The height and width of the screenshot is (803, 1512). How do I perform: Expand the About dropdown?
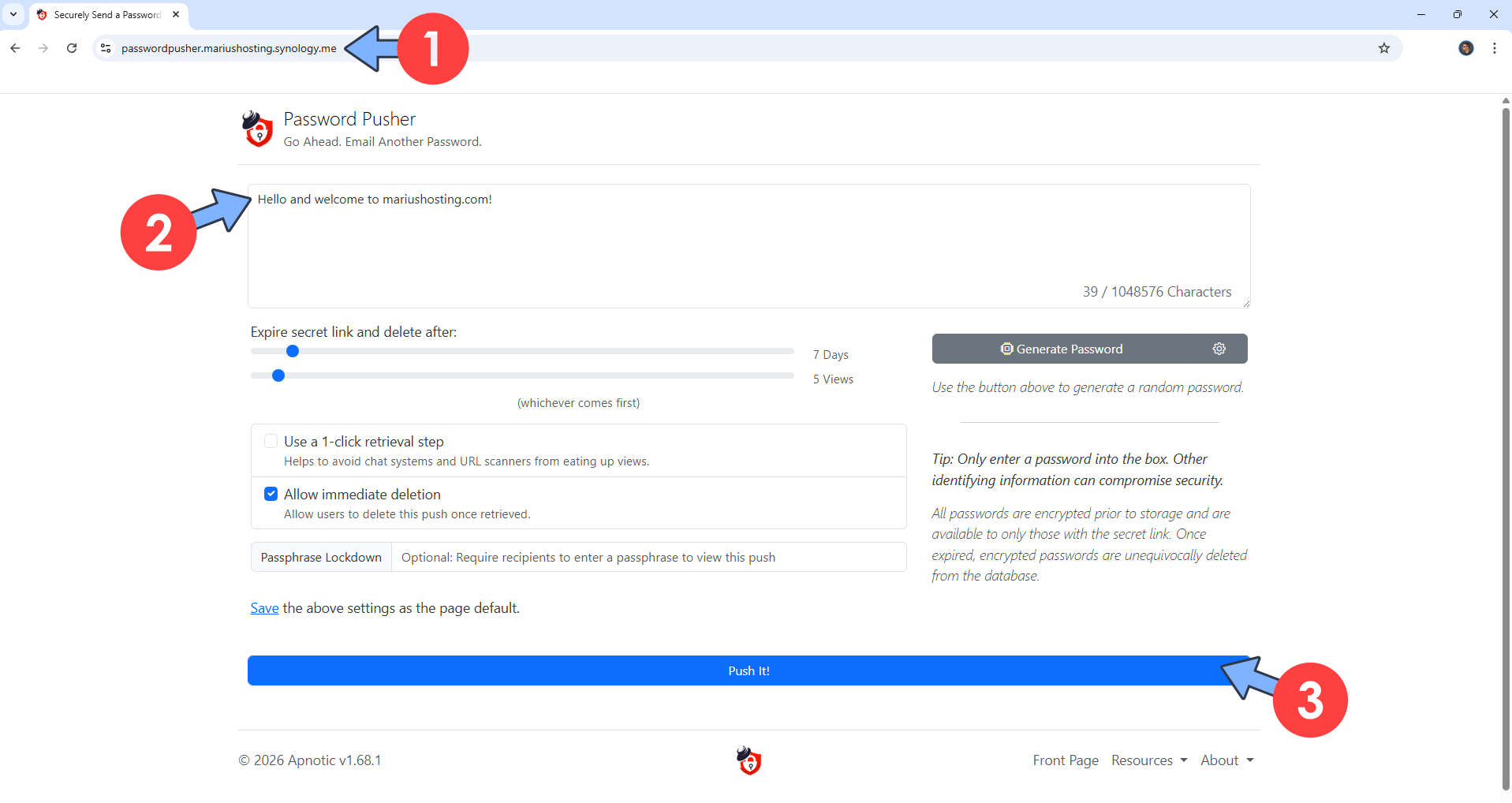coord(1226,760)
